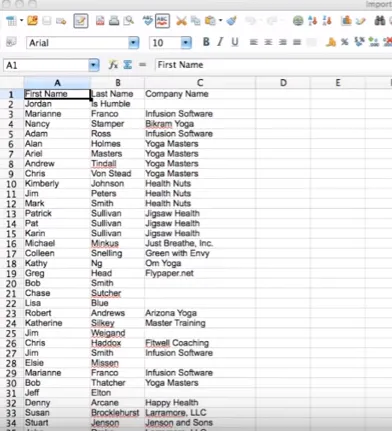The image size is (392, 431).
Task: Open the Paste options dropdown arrow
Action: pyautogui.click(x=220, y=21)
